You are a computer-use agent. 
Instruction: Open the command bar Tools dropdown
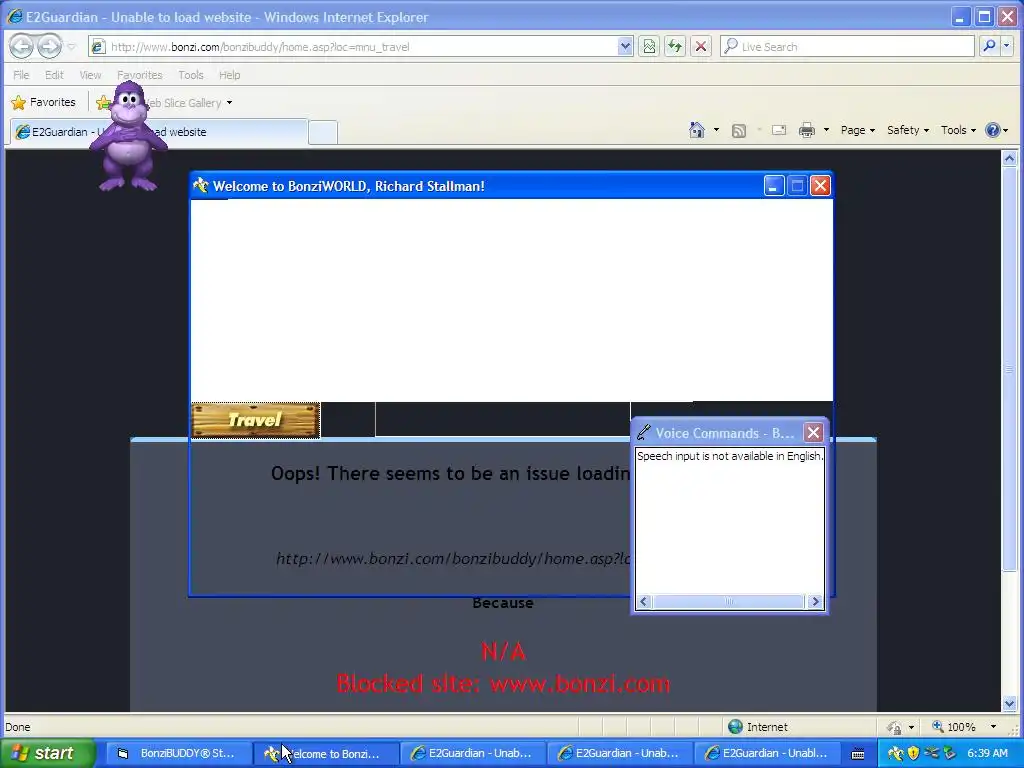958,130
